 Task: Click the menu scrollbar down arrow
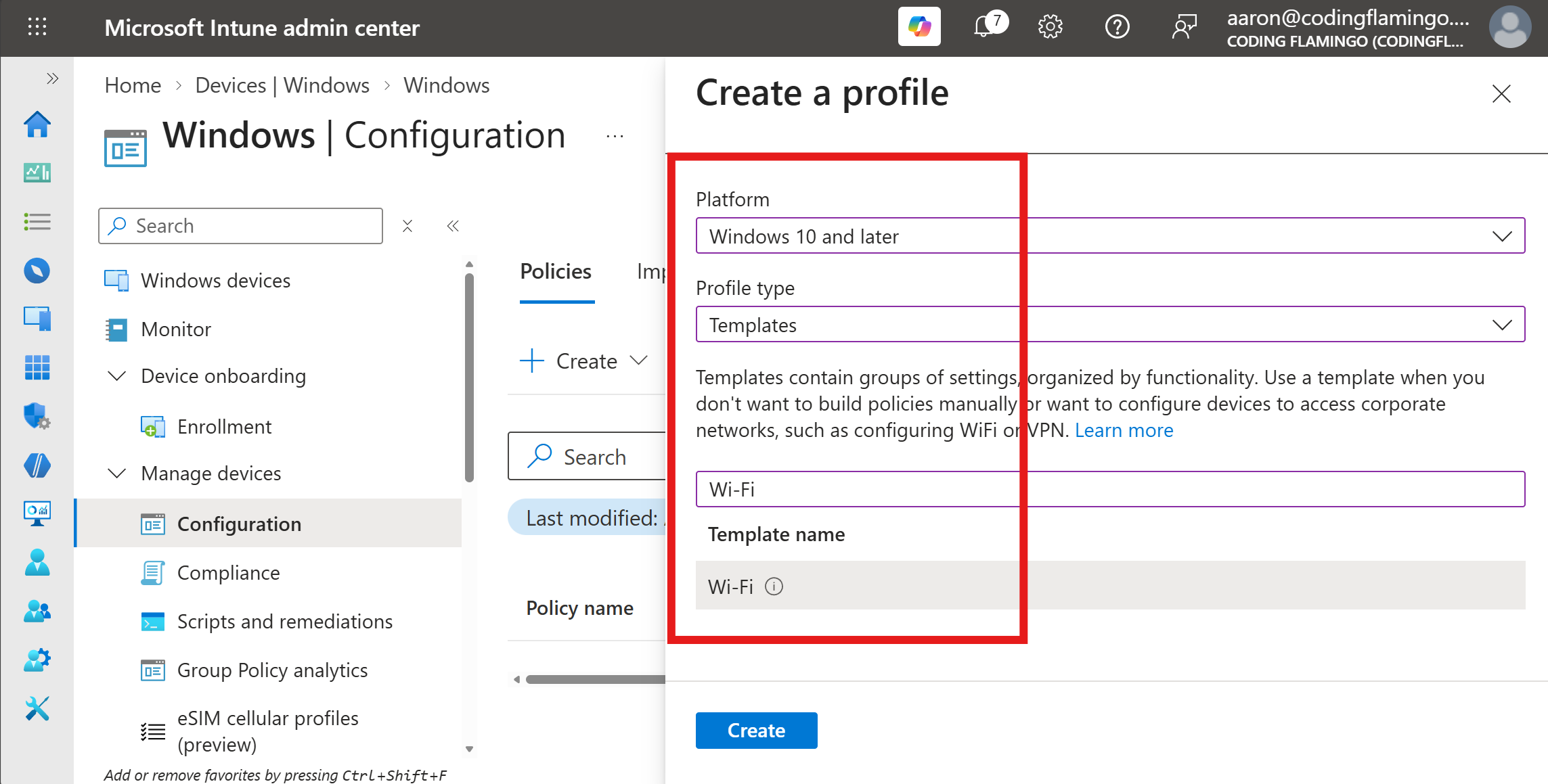[469, 749]
